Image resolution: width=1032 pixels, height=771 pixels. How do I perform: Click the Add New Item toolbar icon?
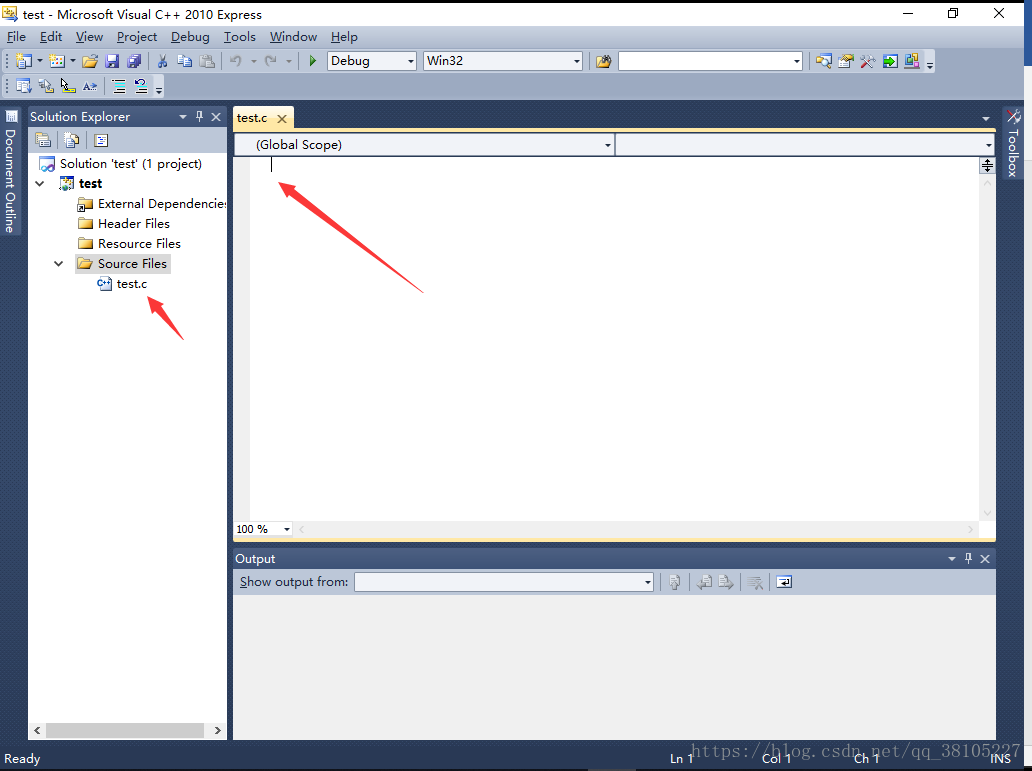click(x=57, y=61)
